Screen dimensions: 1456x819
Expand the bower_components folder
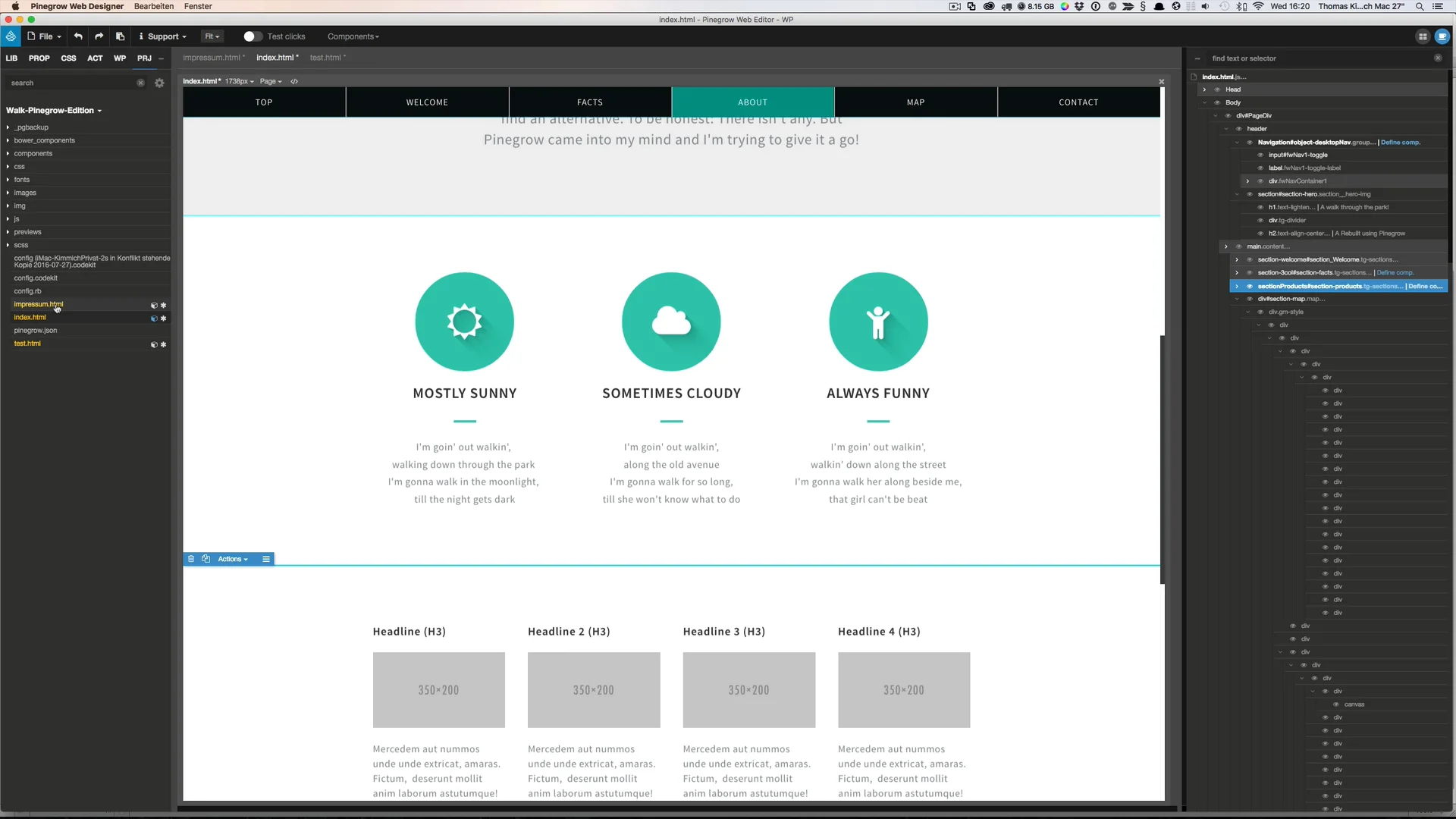tap(8, 140)
